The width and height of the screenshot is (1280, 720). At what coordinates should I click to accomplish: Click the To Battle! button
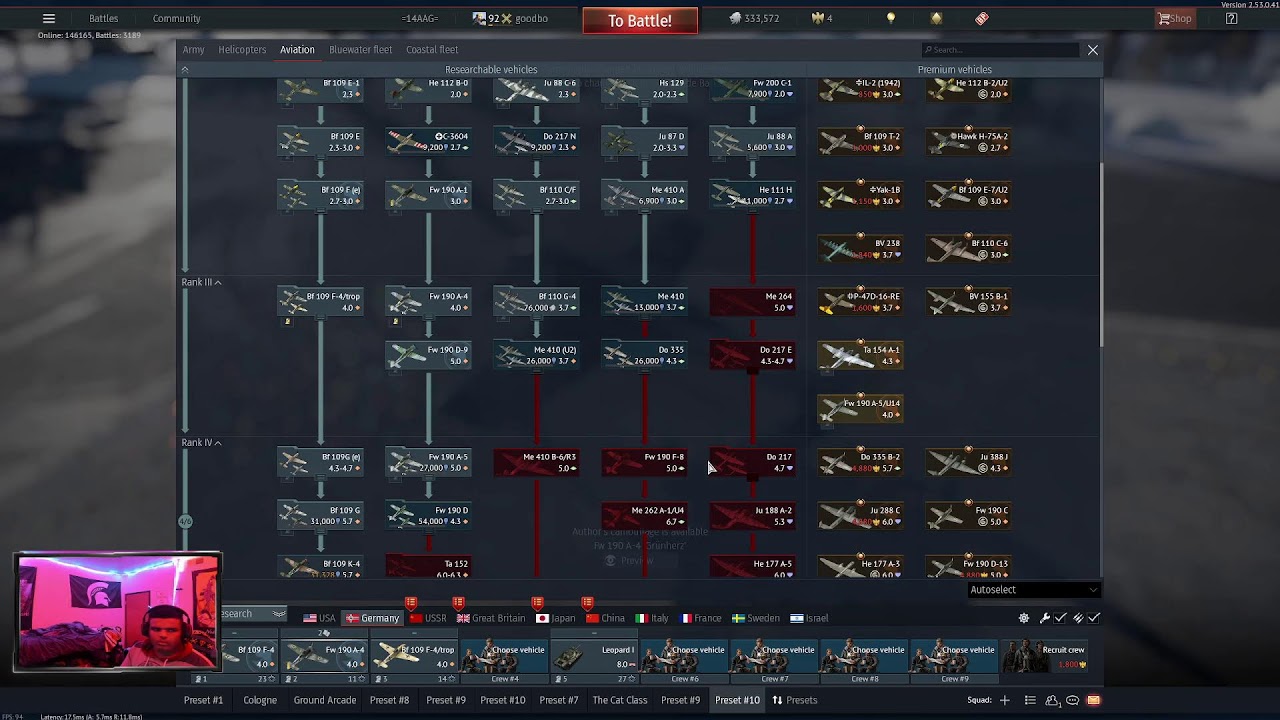point(640,20)
